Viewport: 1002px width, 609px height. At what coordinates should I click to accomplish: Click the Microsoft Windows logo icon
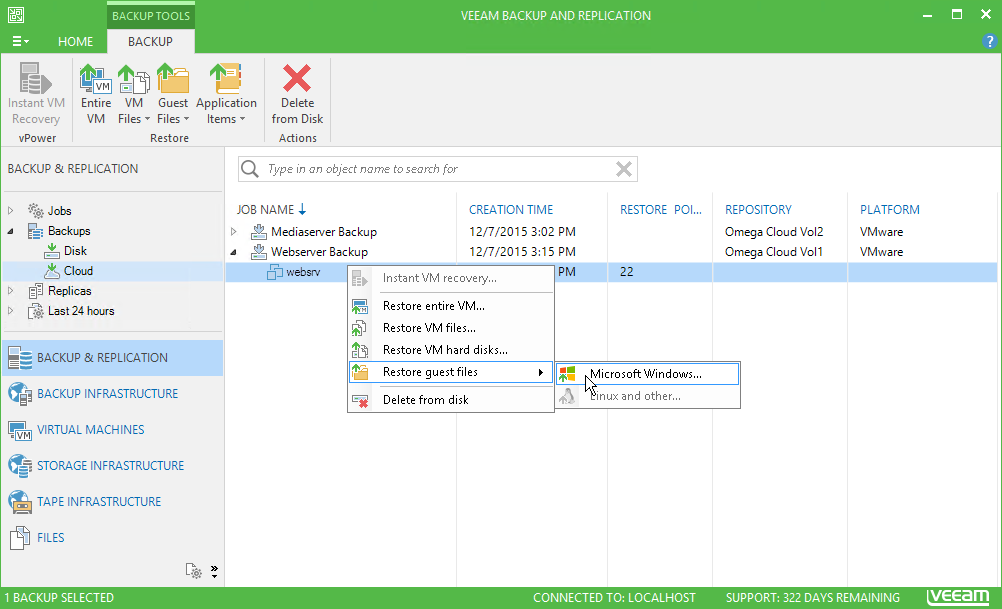tap(567, 374)
